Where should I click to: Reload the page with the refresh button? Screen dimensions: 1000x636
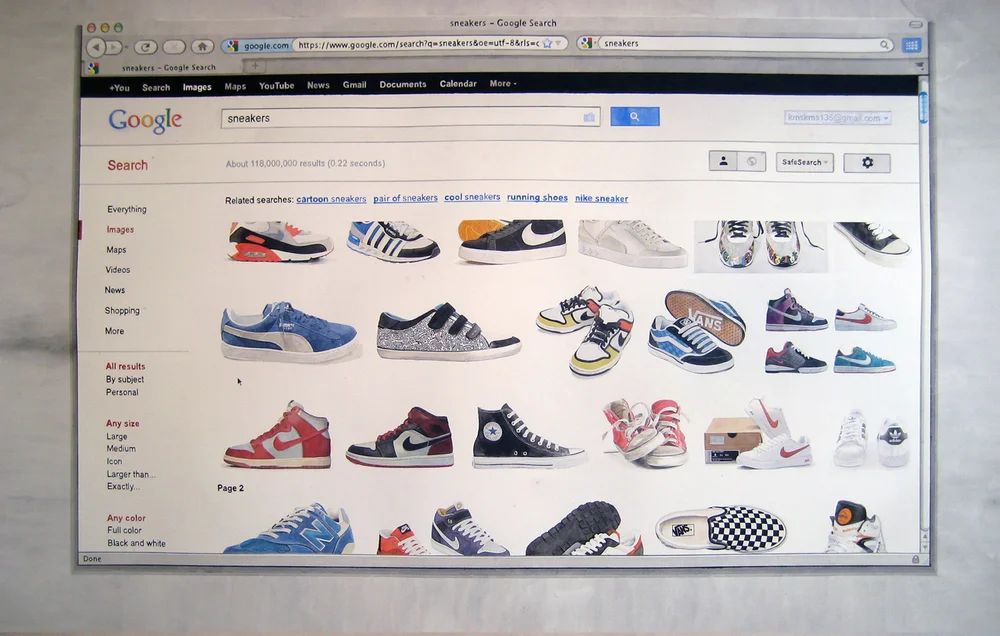[146, 47]
